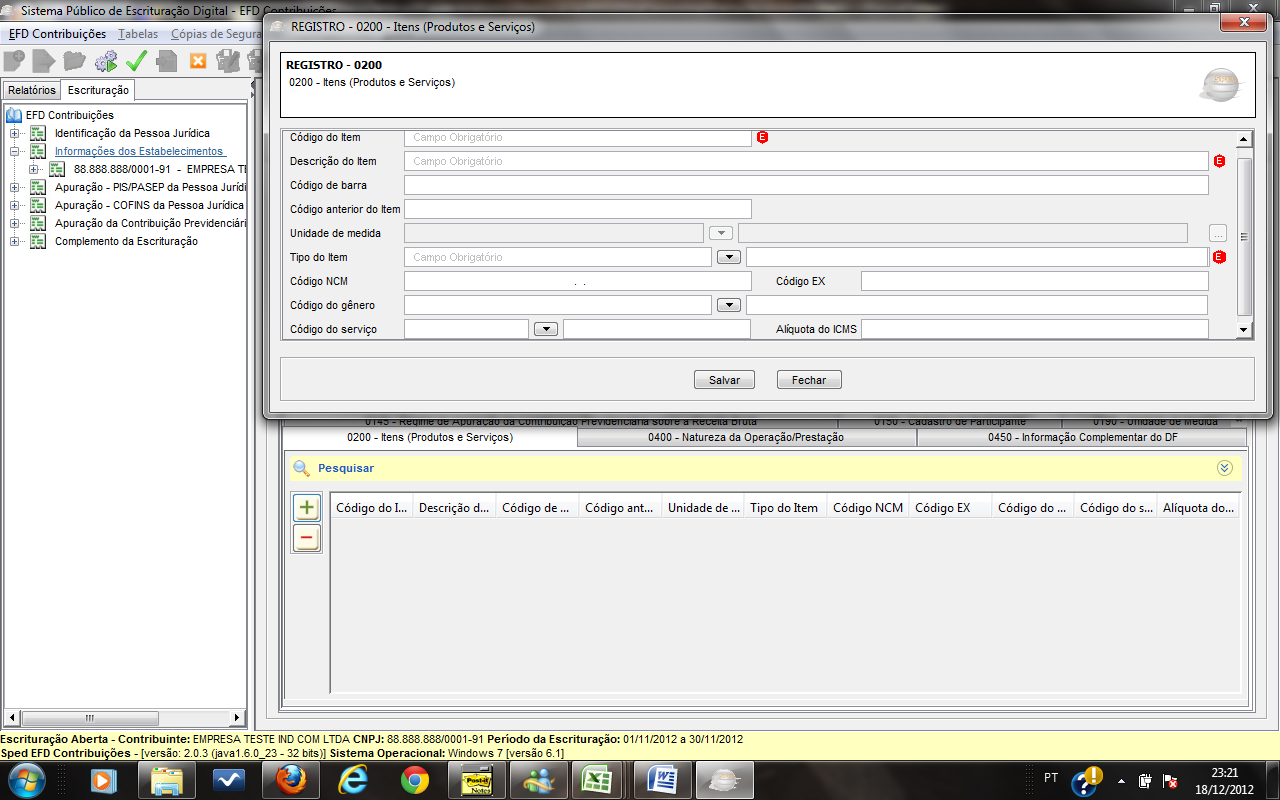
Task: Click the export document toolbar icon
Action: click(167, 62)
